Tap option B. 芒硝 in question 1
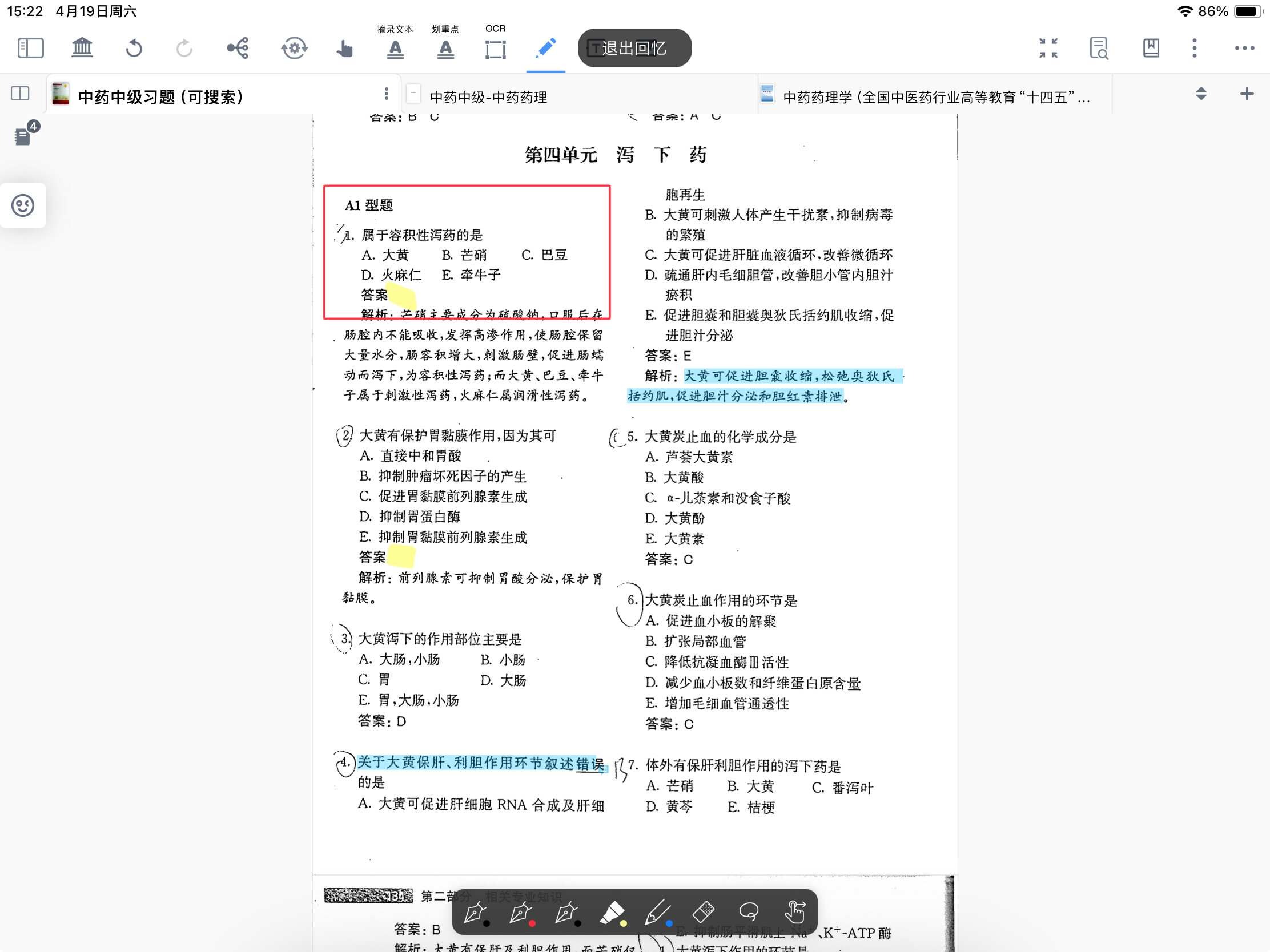Screen dimensions: 1270x952 (464, 255)
